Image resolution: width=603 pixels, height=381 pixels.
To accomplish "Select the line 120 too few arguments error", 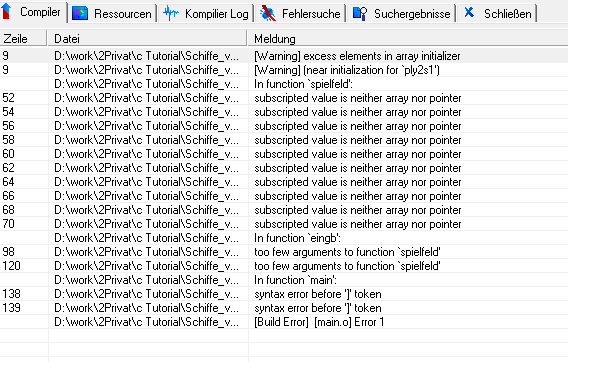I will [x=284, y=266].
